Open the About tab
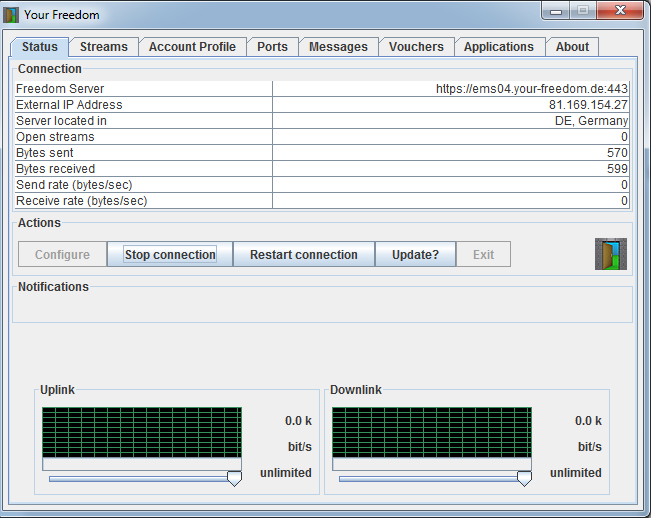The width and height of the screenshot is (651, 518). click(x=572, y=47)
